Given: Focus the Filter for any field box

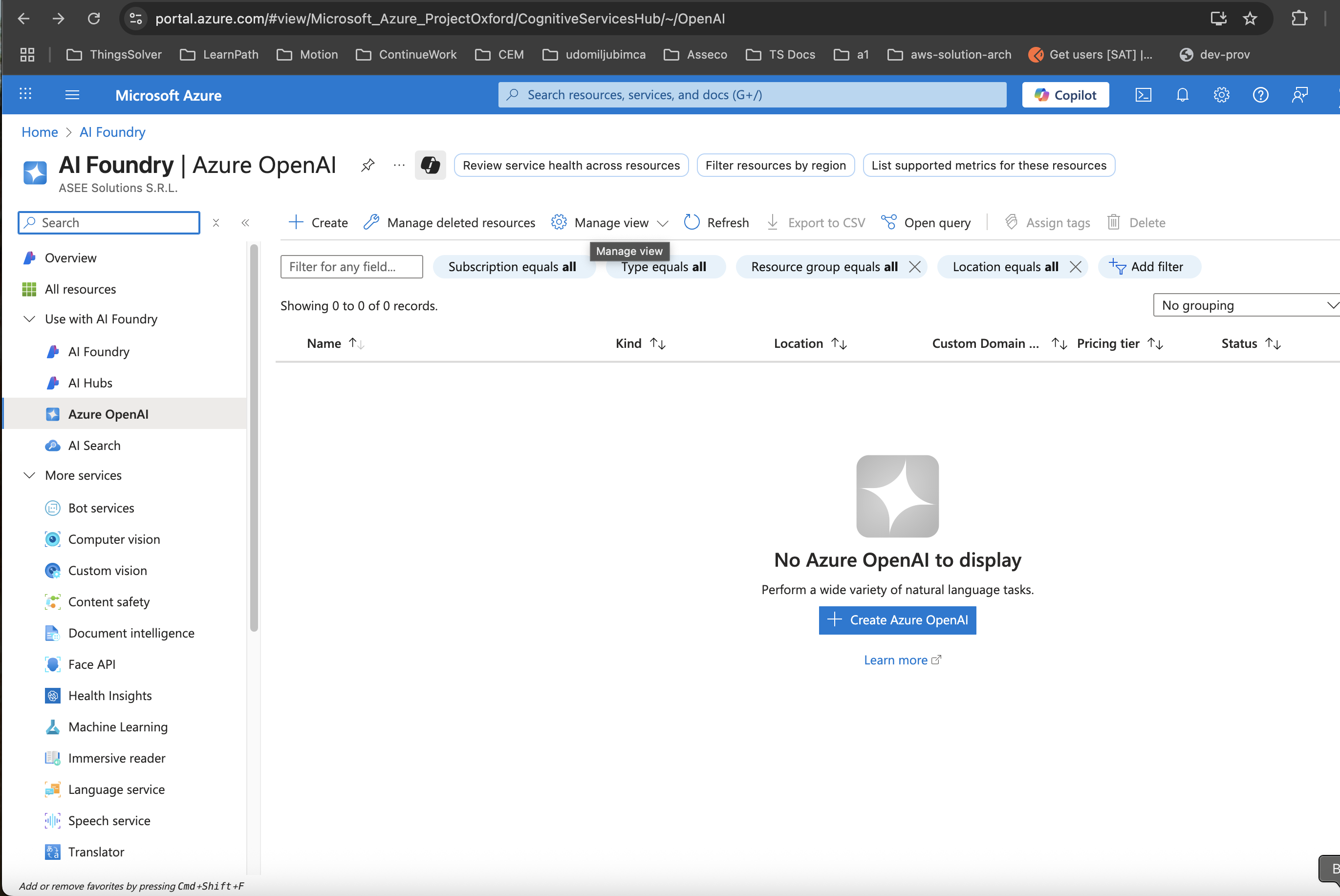Looking at the screenshot, I should (351, 267).
